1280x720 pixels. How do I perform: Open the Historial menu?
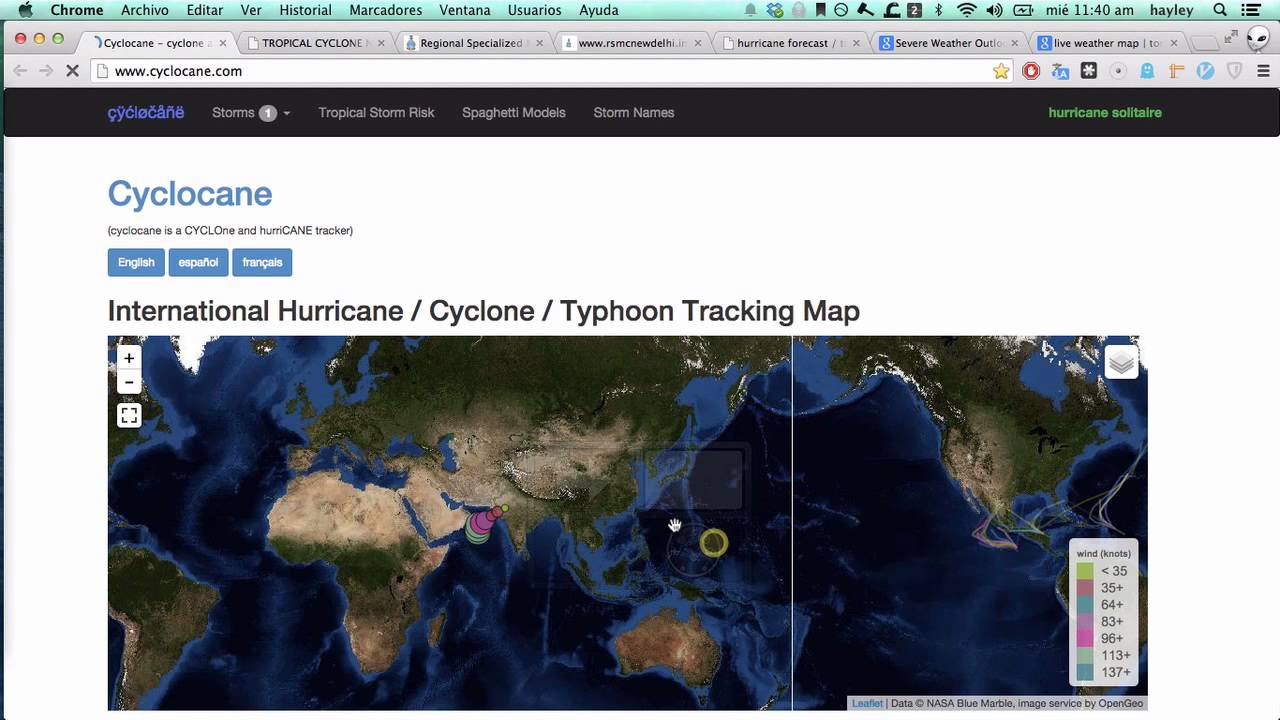(x=305, y=10)
